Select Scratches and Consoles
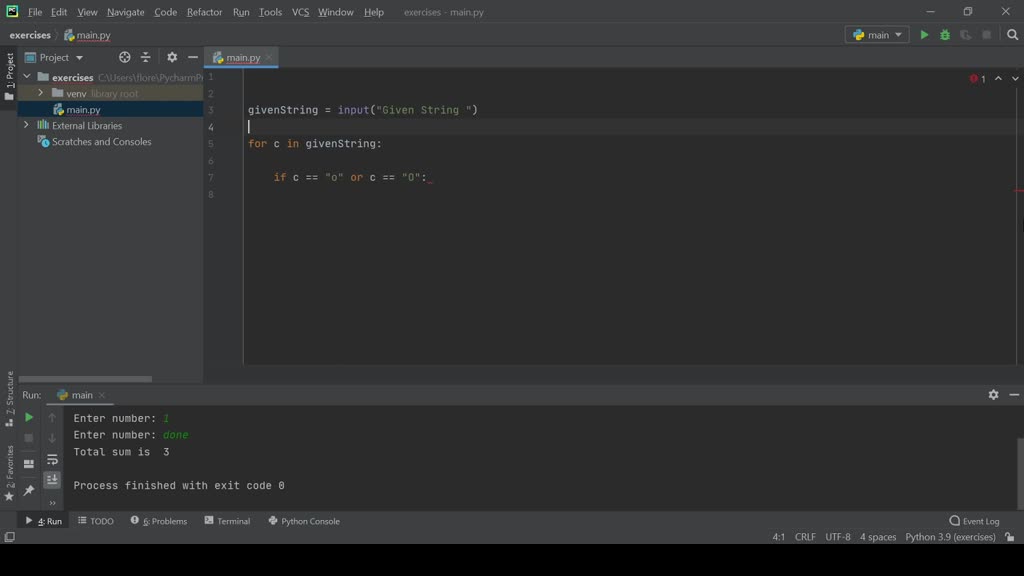The image size is (1024, 576). [101, 142]
